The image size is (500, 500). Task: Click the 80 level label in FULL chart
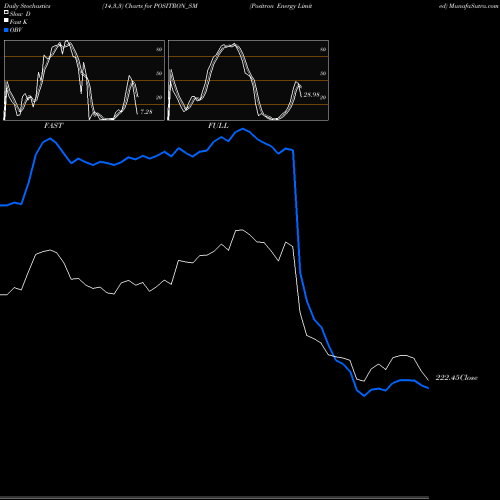point(323,49)
